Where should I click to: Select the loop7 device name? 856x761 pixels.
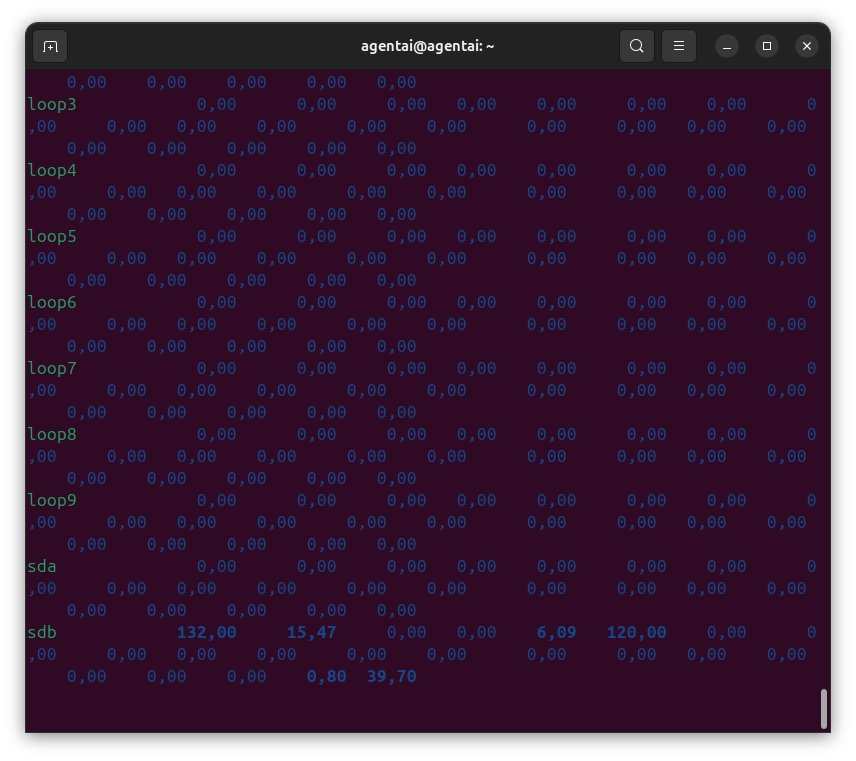tap(52, 368)
